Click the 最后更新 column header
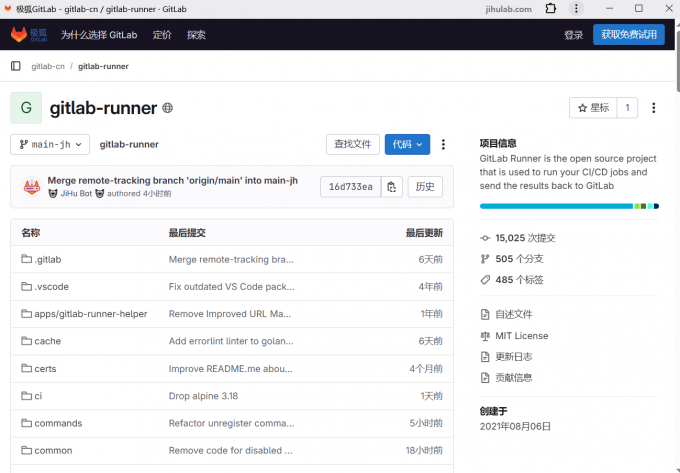Viewport: 680px width, 473px height. pos(424,233)
